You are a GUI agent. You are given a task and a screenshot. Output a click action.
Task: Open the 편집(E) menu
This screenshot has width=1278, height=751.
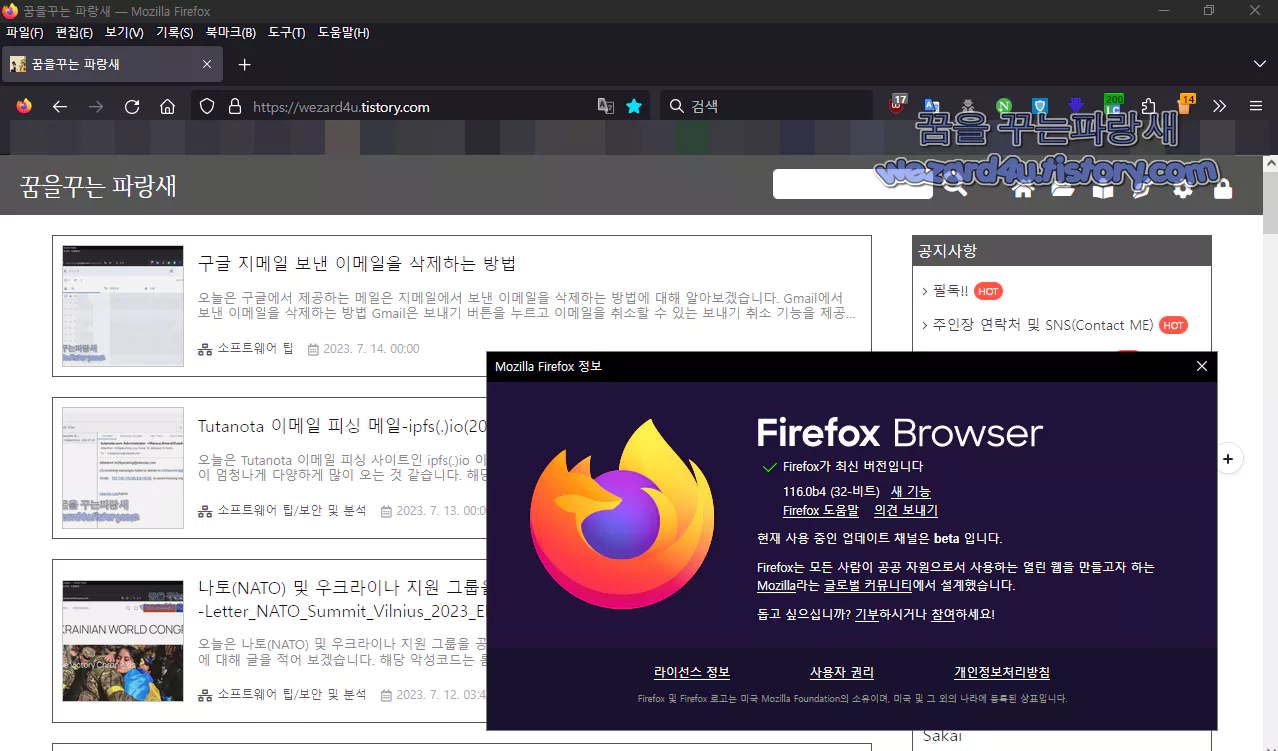coord(74,32)
